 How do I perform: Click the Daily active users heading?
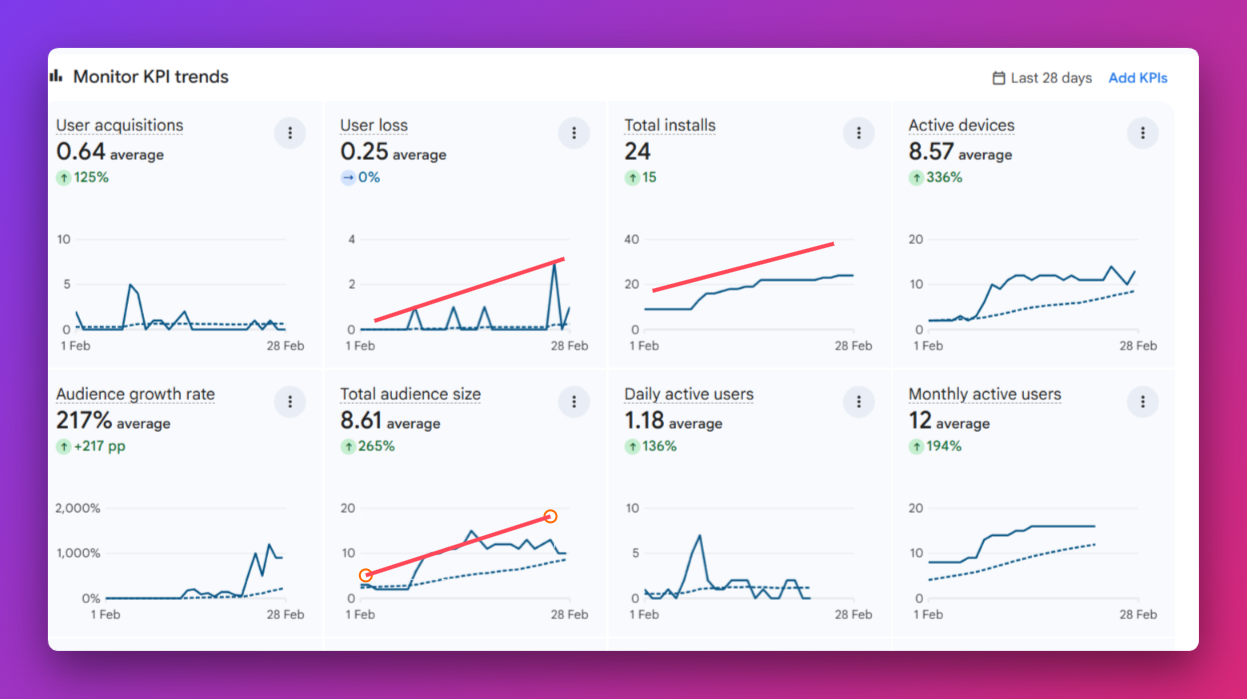689,394
